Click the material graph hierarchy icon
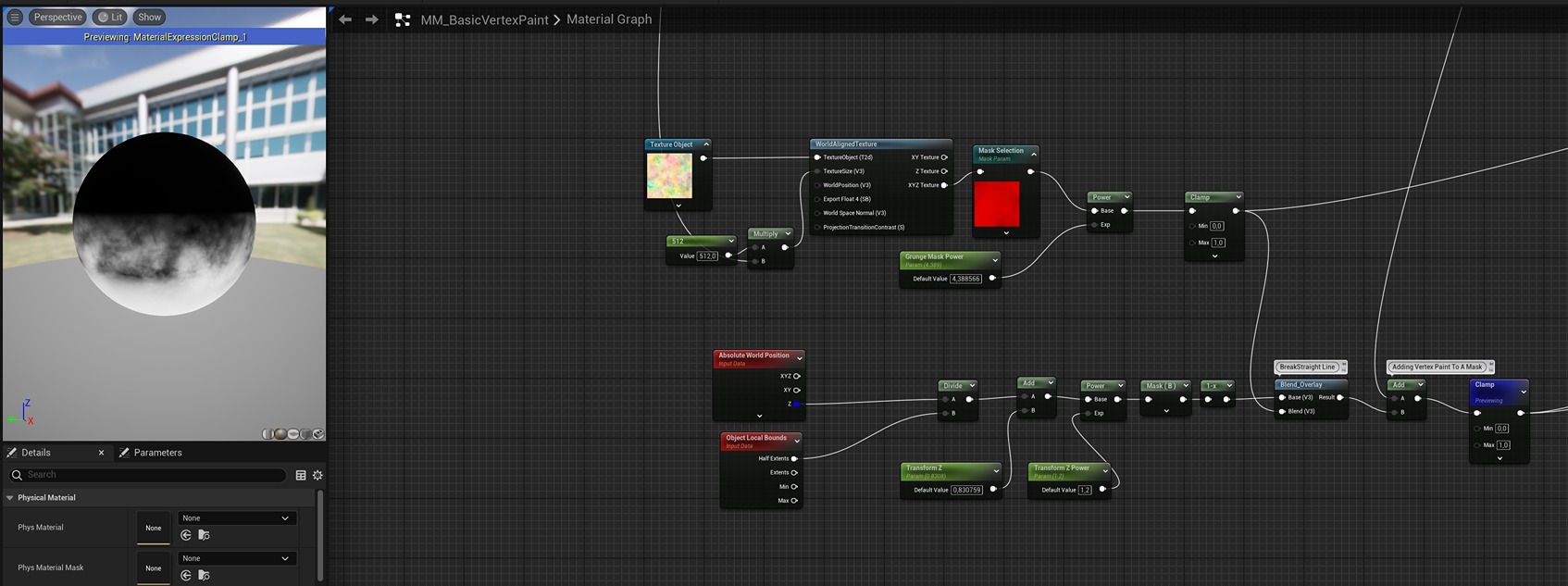1568x586 pixels. pos(403,19)
